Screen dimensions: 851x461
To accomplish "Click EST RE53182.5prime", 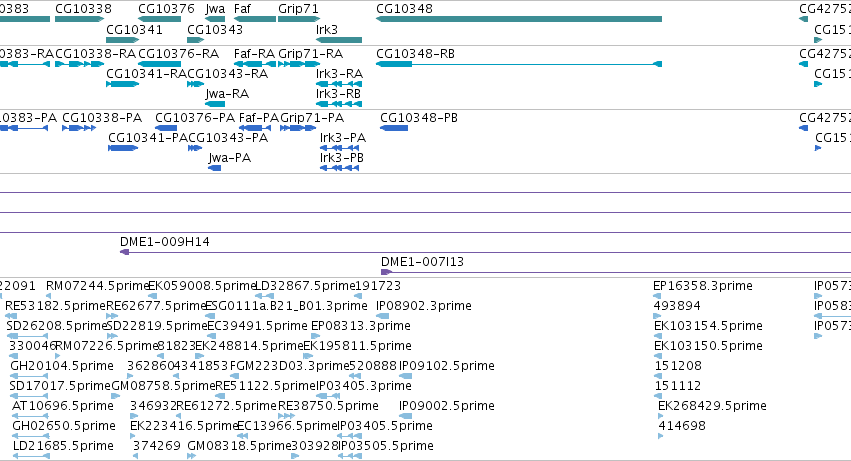I will 55,306.
